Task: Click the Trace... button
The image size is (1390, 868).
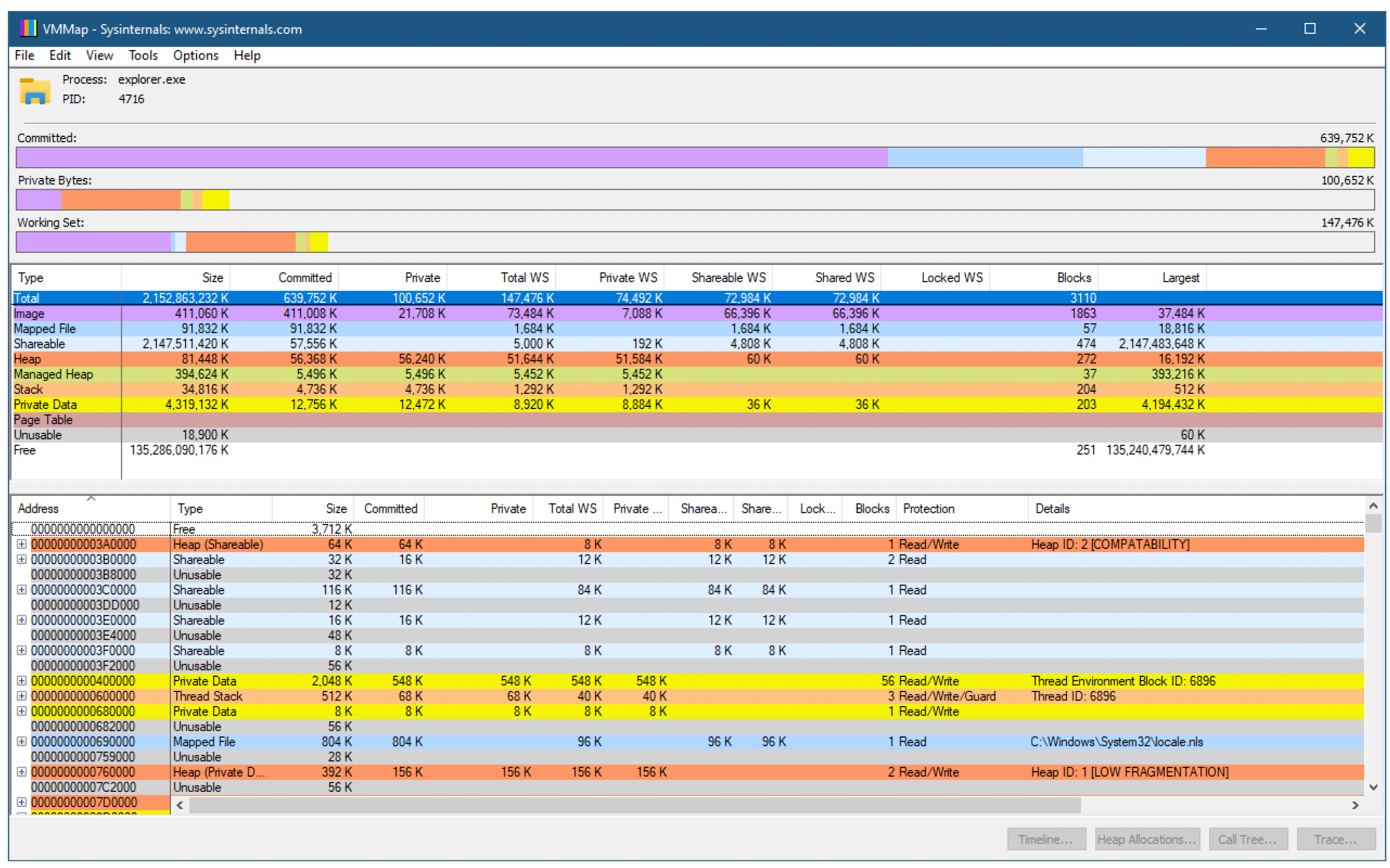Action: click(x=1336, y=839)
